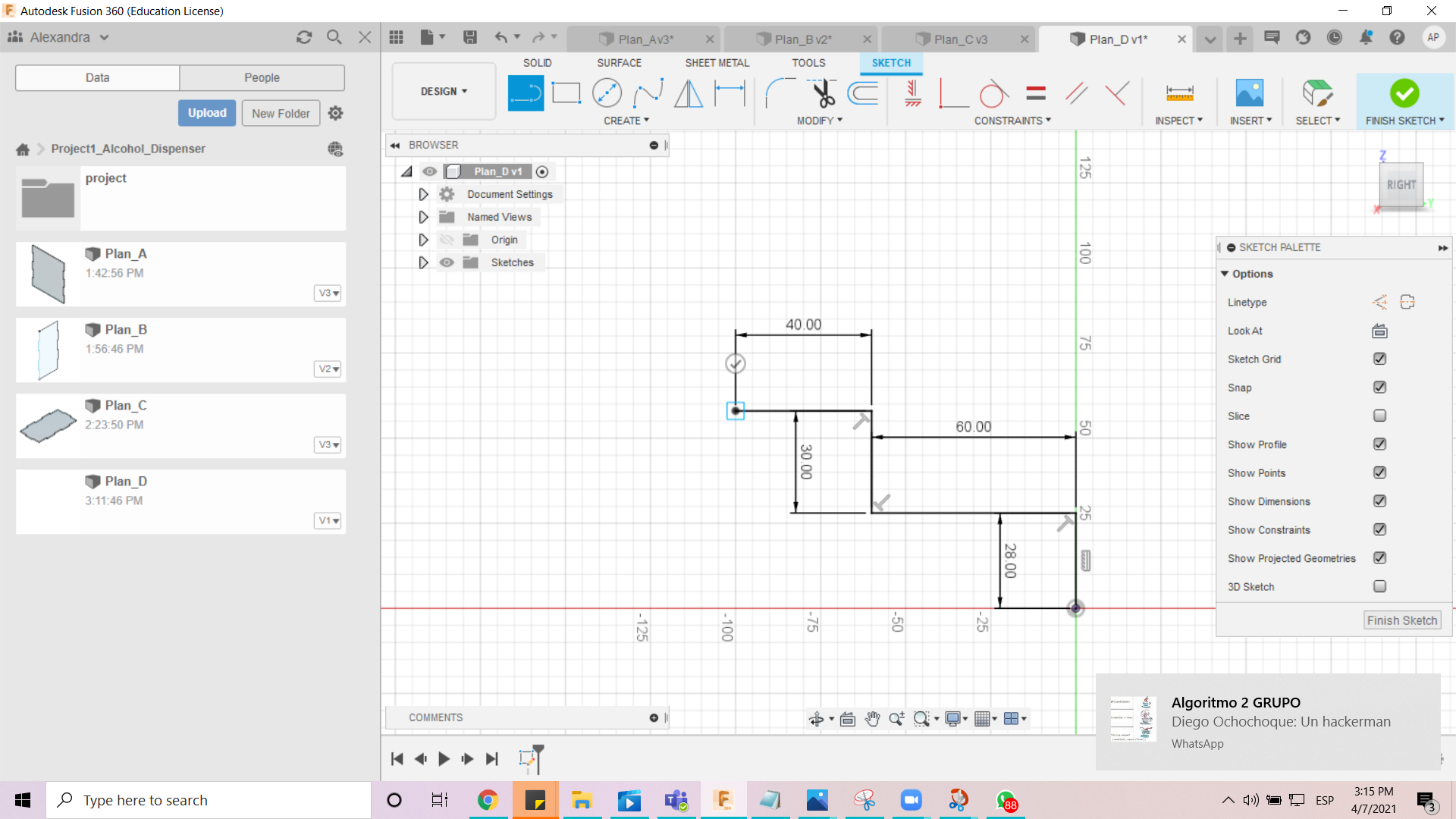Apply the Equal constraint
Screen dimensions: 1456x819
[x=1036, y=93]
